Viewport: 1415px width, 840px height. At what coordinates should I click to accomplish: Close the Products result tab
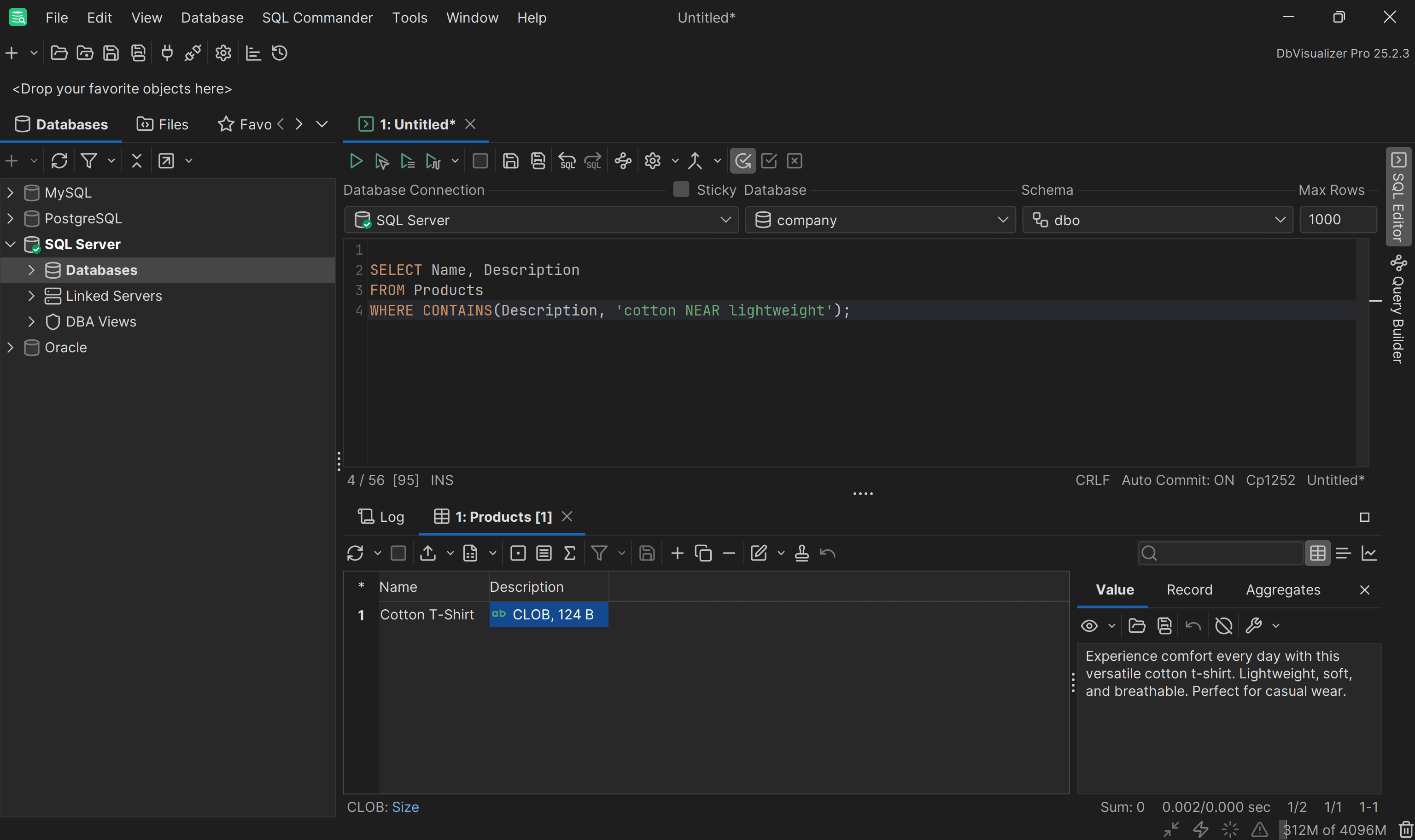click(x=567, y=517)
